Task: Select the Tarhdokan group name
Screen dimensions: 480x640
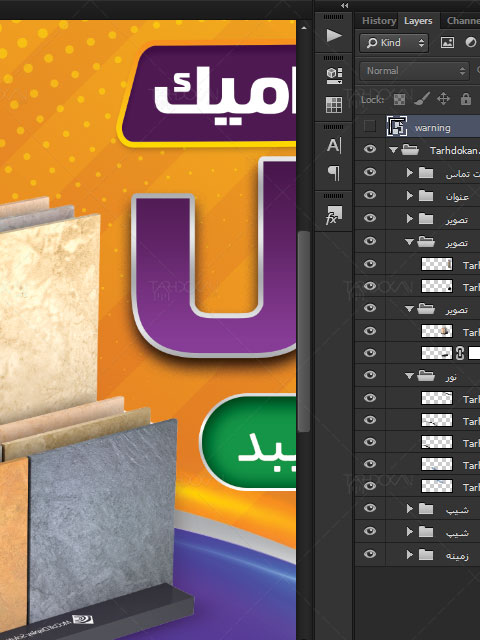Action: (x=454, y=151)
